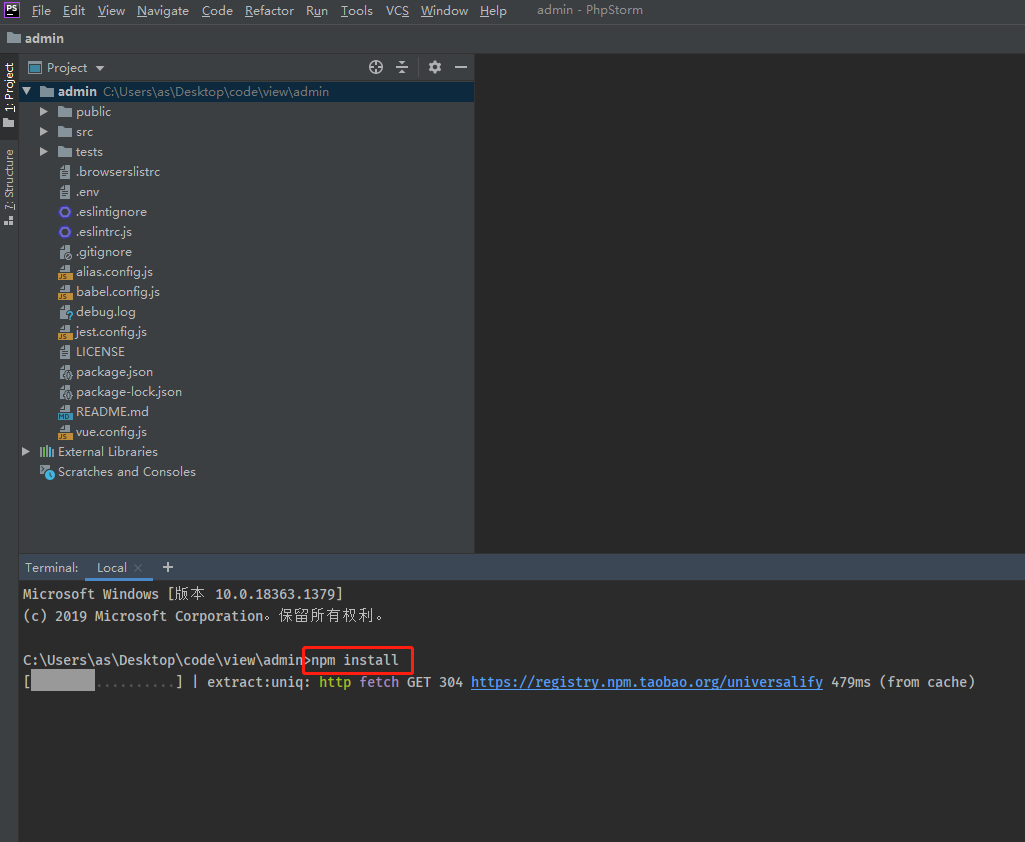1025x842 pixels.
Task: Click the package-lock.json file icon
Action: 65,392
